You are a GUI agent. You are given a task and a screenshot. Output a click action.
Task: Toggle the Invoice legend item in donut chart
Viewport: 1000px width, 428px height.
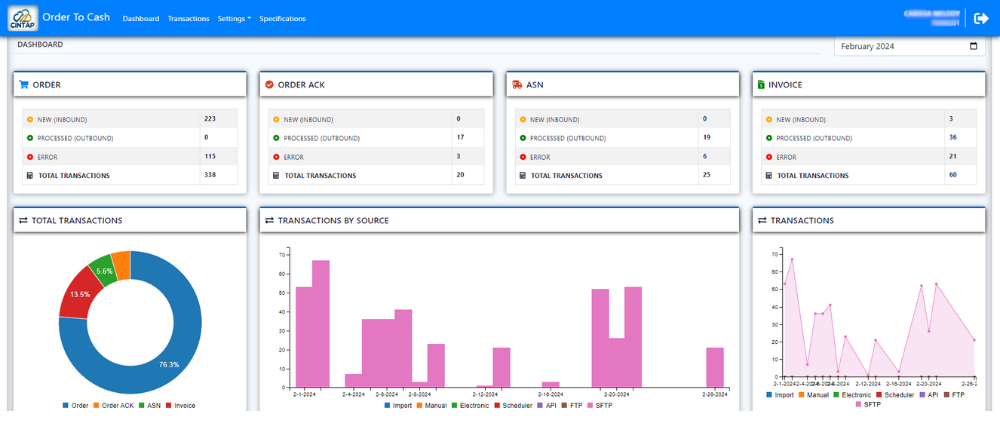tap(180, 405)
